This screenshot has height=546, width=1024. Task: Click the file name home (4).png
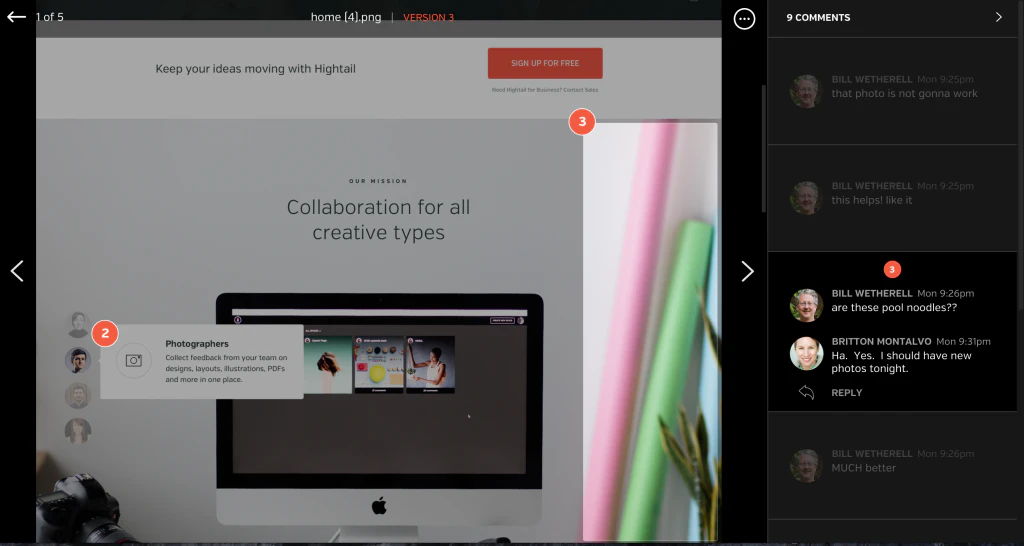345,18
